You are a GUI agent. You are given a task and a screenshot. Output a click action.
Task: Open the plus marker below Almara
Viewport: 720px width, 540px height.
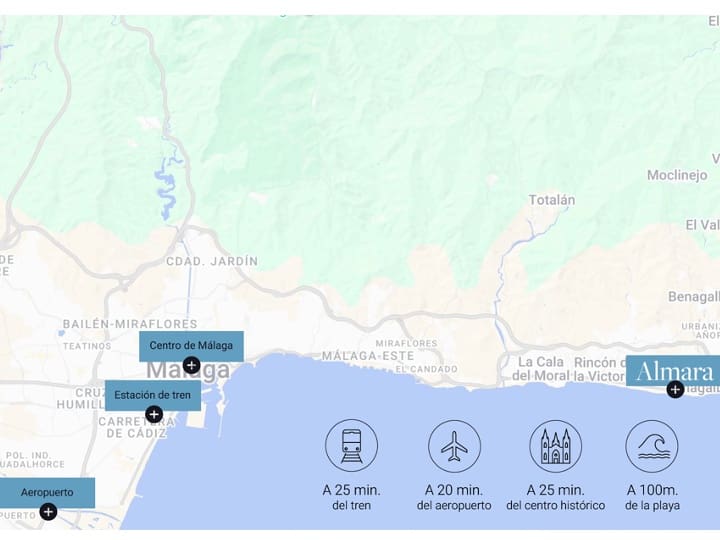pyautogui.click(x=675, y=390)
